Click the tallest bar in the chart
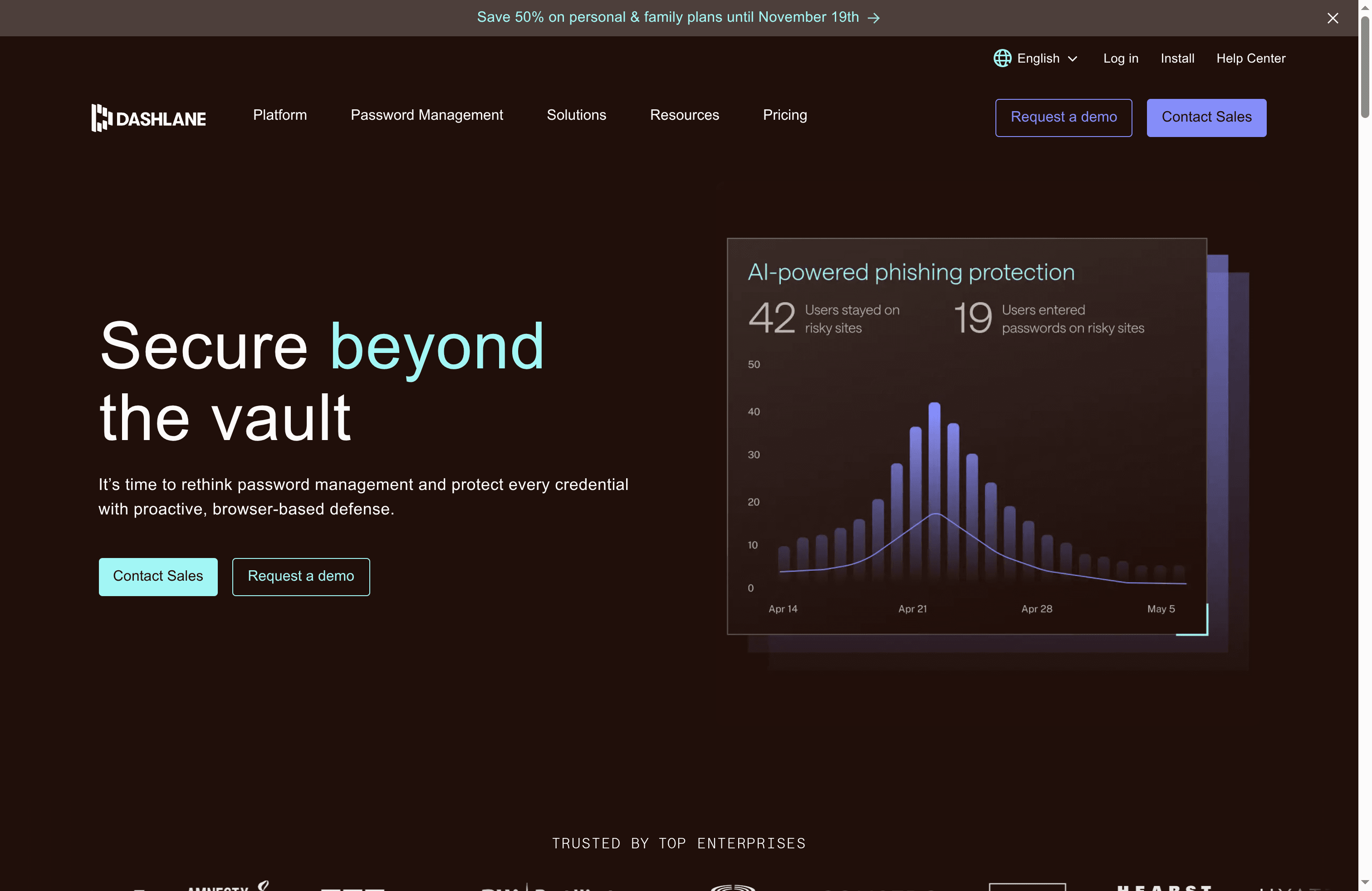Viewport: 1372px width, 891px height. click(x=935, y=493)
